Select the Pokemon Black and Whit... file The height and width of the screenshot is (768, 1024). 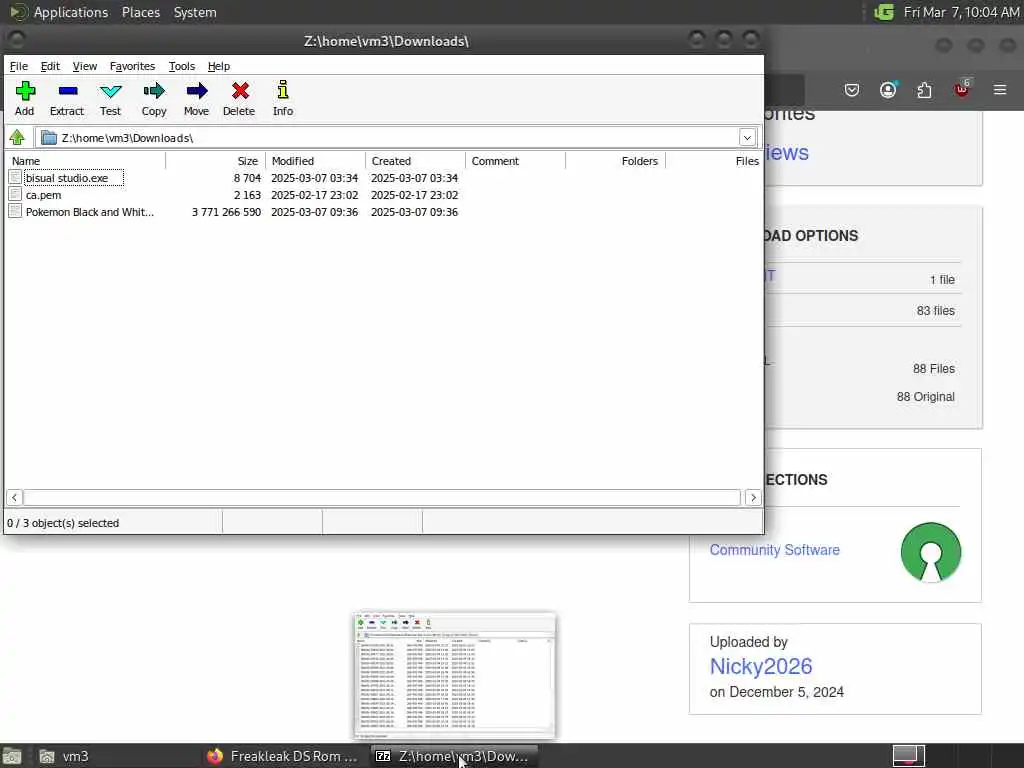(x=90, y=212)
